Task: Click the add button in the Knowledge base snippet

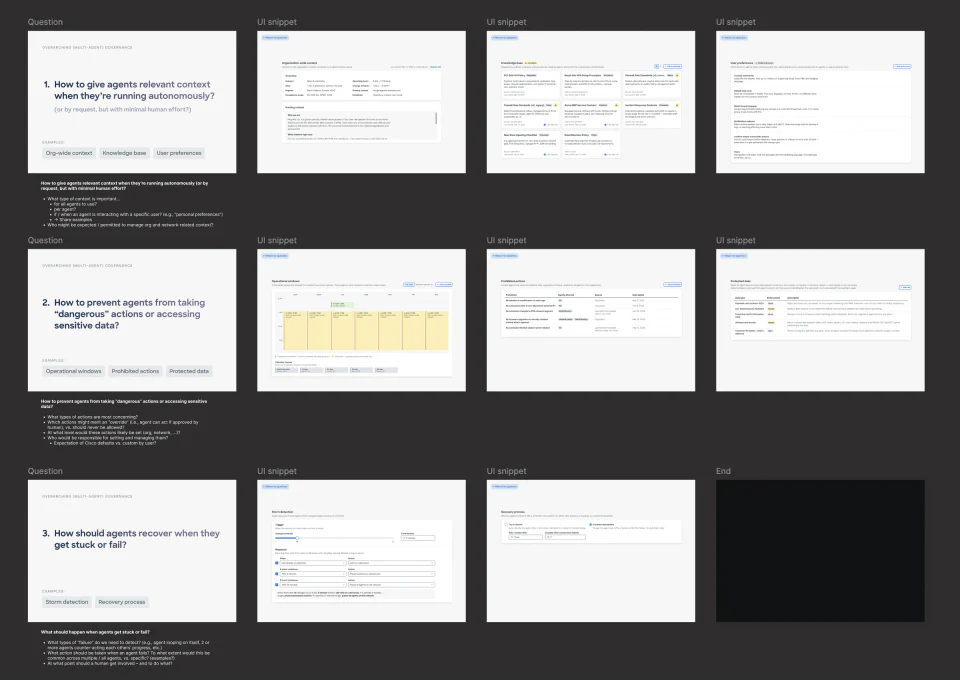Action: [672, 66]
